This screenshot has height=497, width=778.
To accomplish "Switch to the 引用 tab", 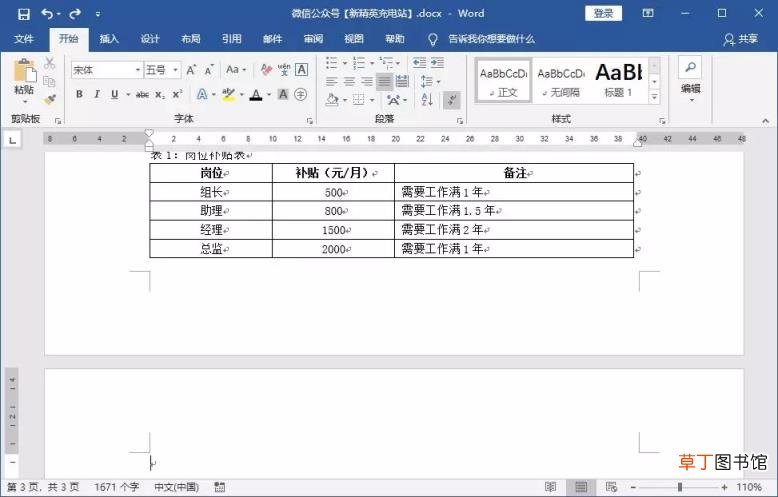I will tap(232, 39).
